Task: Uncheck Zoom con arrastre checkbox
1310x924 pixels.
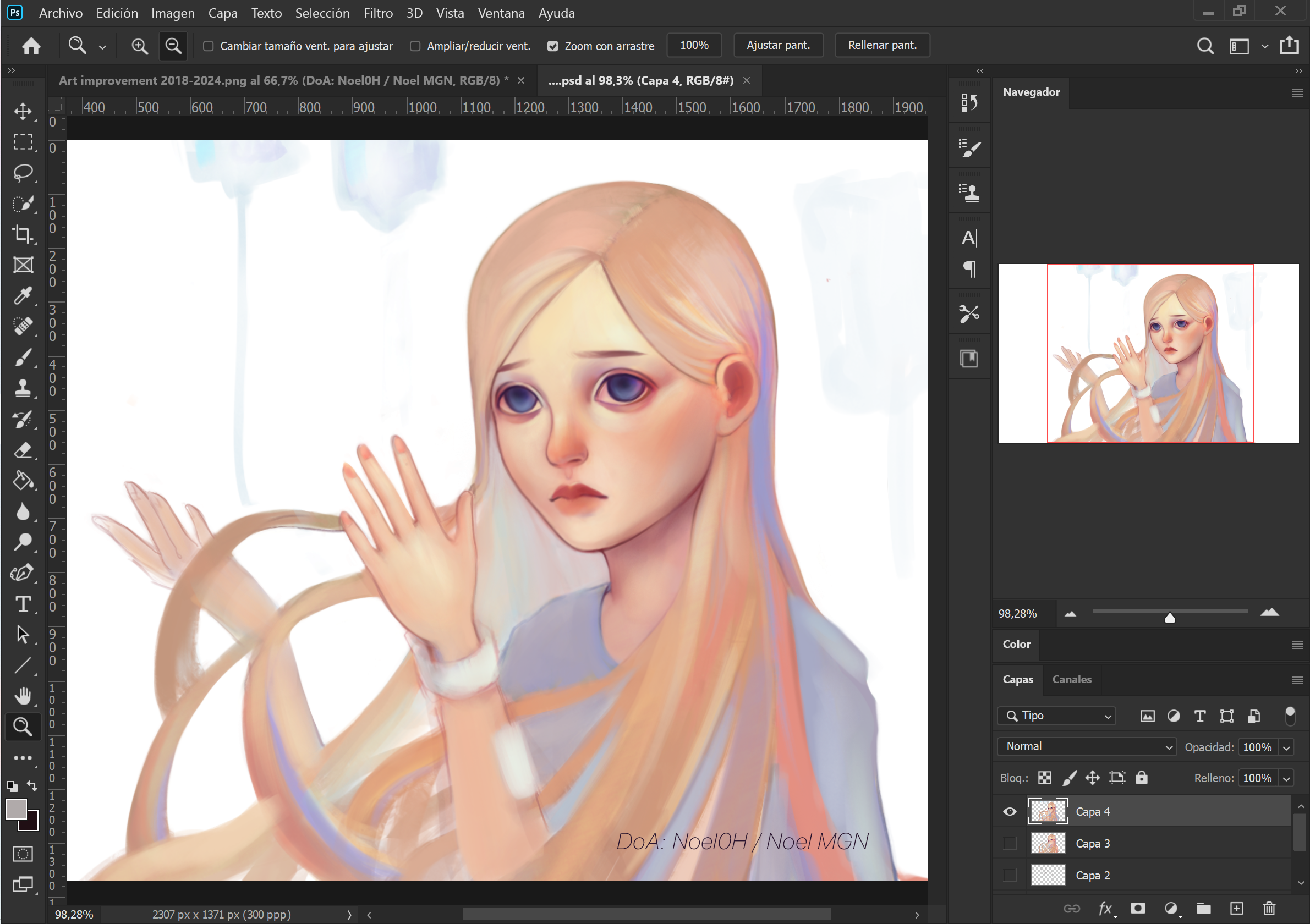Action: 552,46
